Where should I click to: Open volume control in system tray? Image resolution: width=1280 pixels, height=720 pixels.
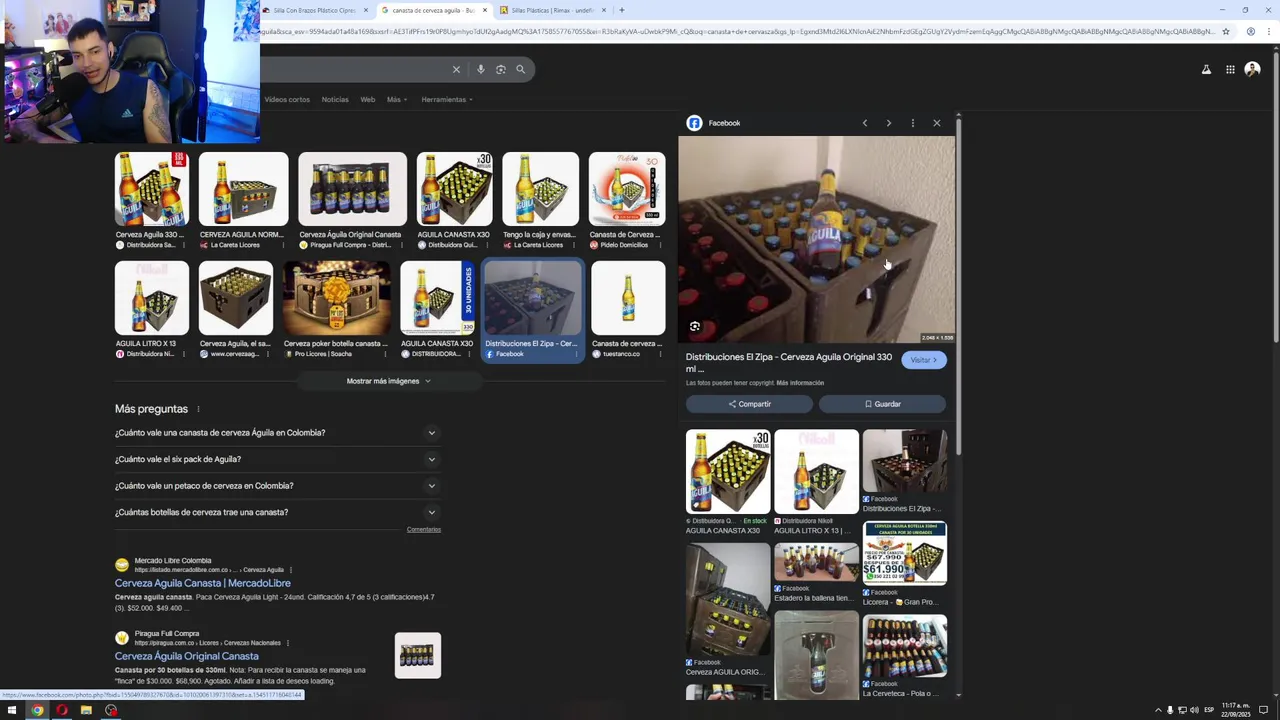click(1194, 710)
